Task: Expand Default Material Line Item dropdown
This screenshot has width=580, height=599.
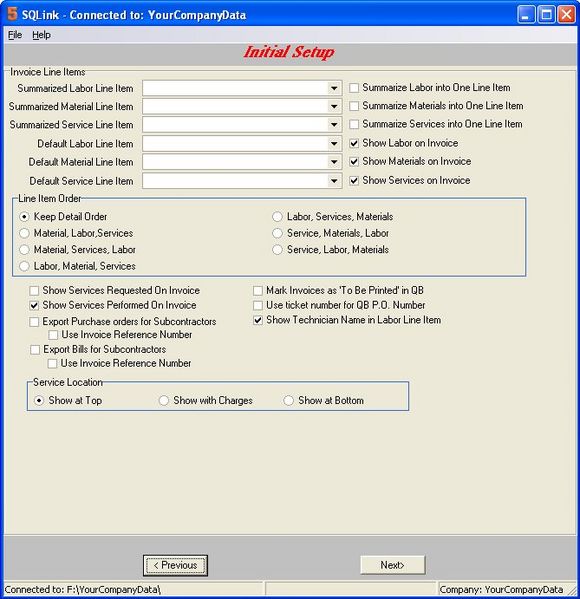Action: [334, 162]
